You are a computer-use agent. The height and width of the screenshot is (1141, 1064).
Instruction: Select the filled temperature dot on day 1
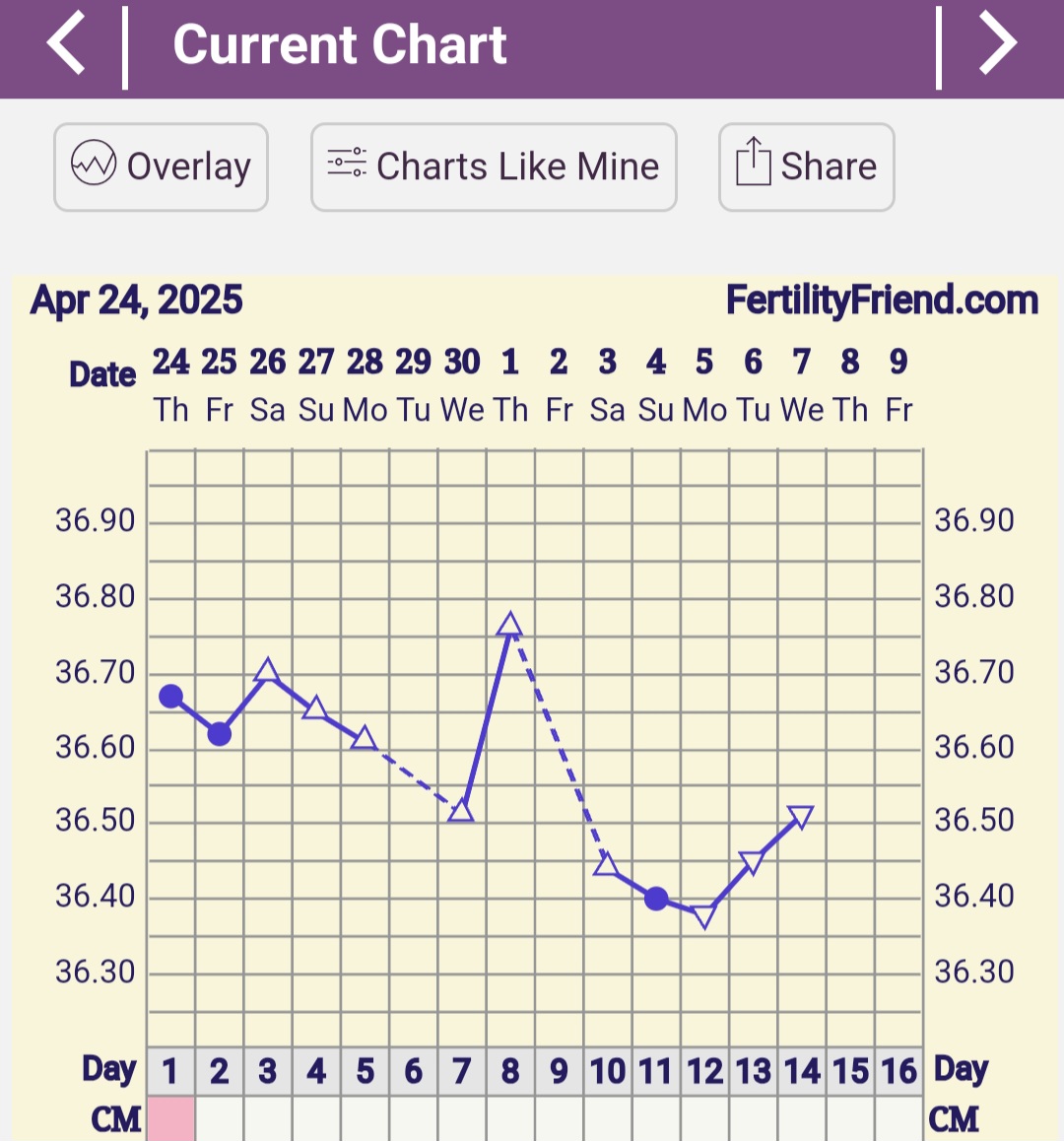point(170,697)
